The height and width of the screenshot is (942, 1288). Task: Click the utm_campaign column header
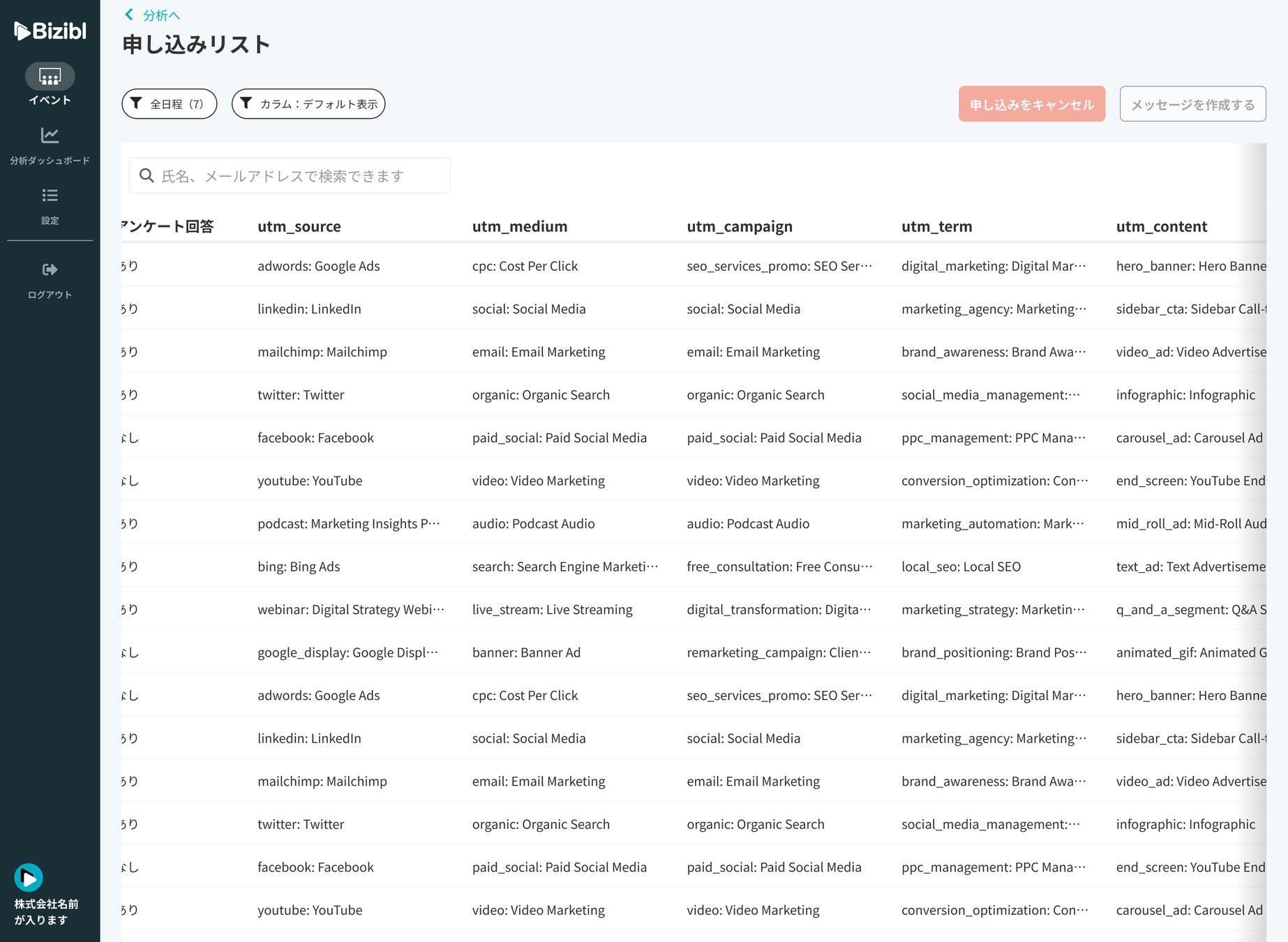pos(740,226)
